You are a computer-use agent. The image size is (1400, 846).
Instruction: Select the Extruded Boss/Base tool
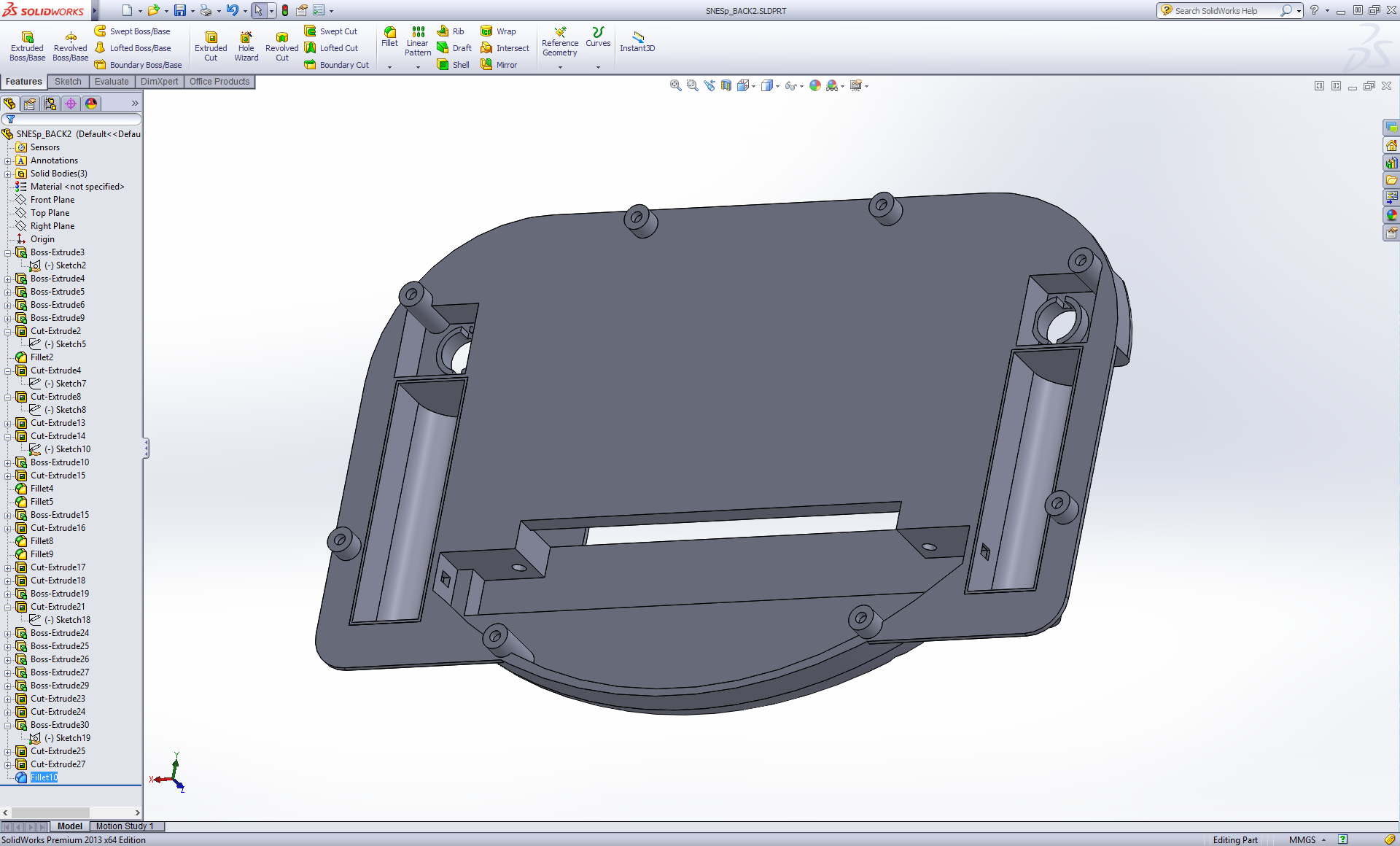click(x=27, y=46)
